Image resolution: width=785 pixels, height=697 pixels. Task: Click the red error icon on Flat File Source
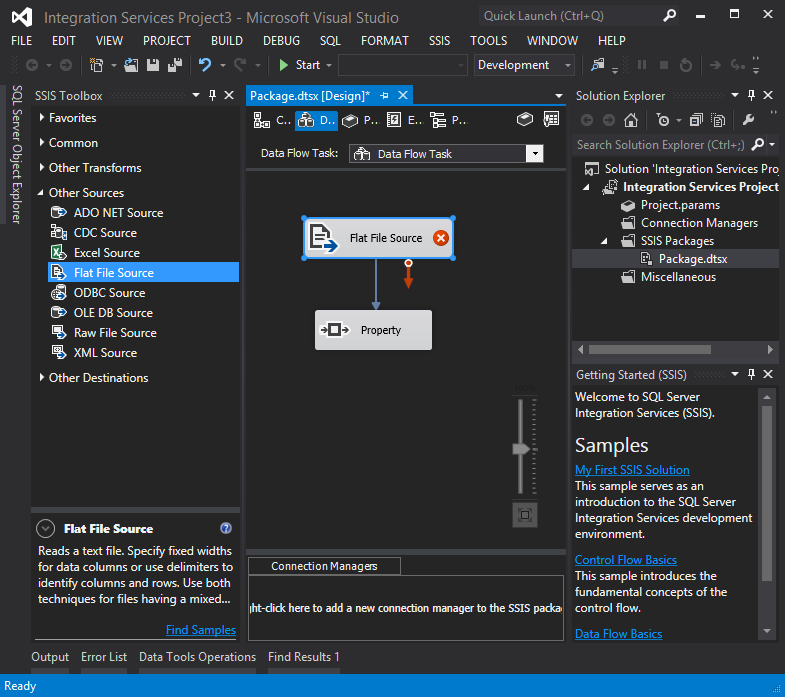pos(441,238)
